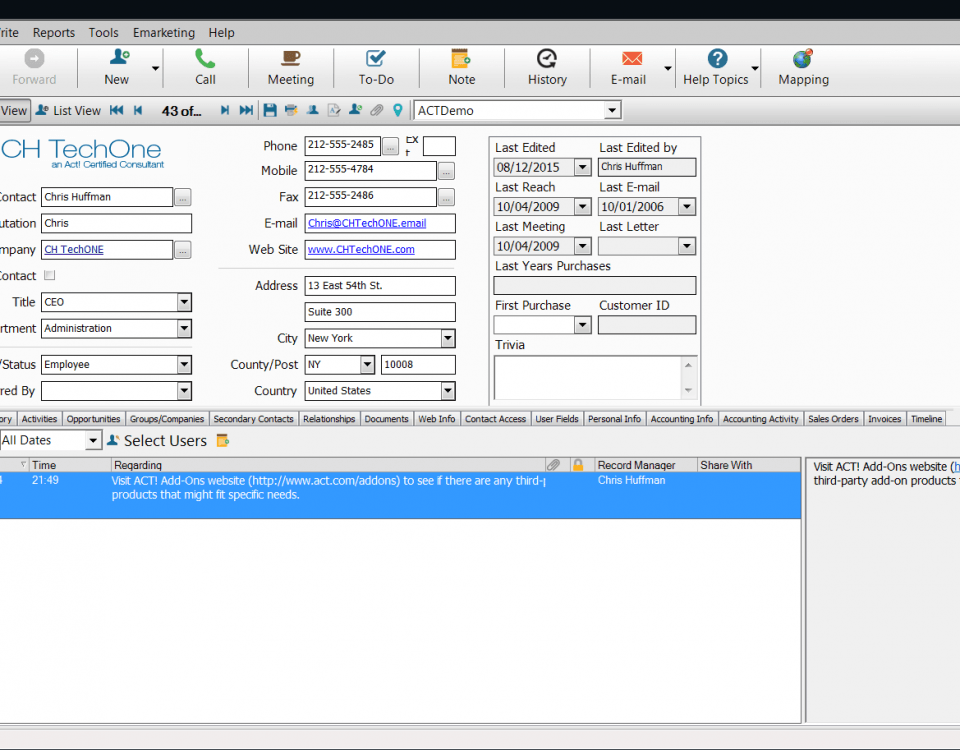Open the New button dropdown arrow
The width and height of the screenshot is (960, 750).
coord(156,68)
